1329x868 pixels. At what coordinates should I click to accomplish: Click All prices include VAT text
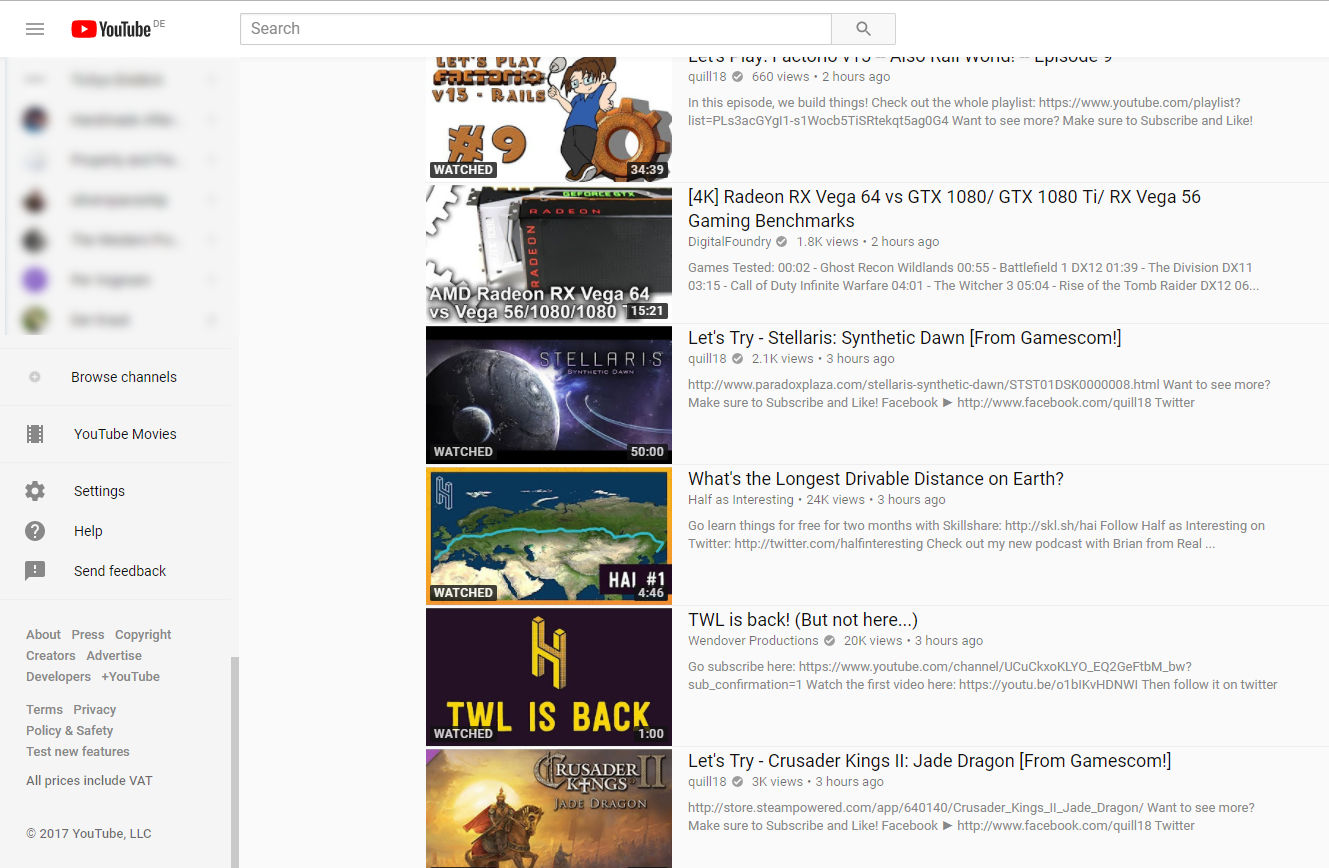[x=89, y=781]
